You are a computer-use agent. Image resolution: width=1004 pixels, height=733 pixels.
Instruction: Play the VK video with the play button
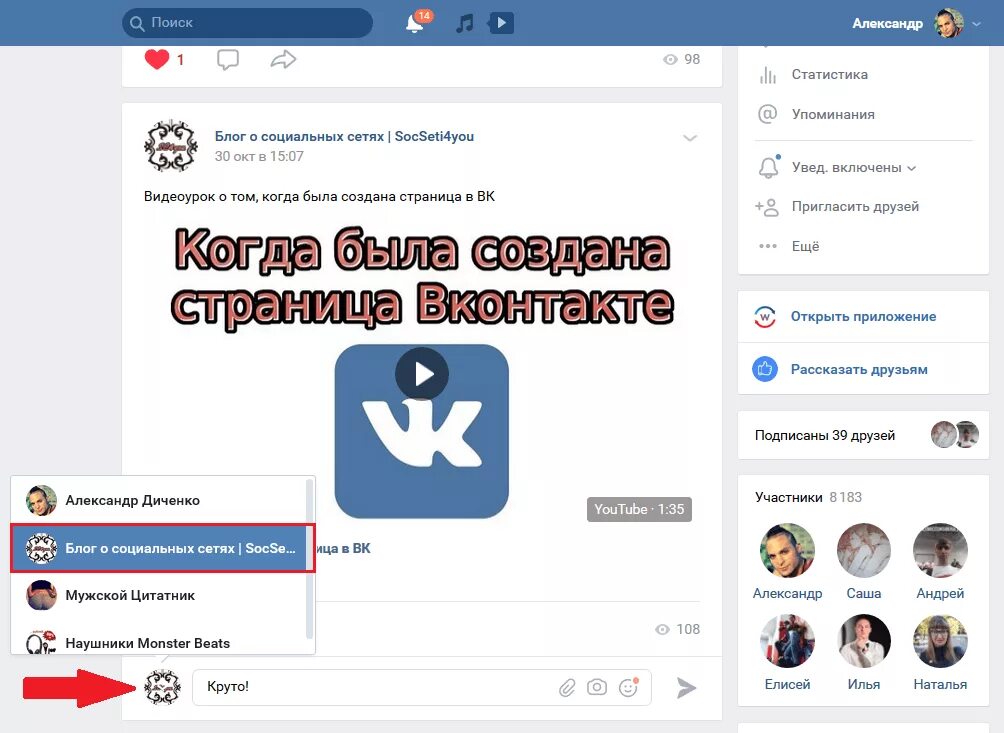coord(422,374)
